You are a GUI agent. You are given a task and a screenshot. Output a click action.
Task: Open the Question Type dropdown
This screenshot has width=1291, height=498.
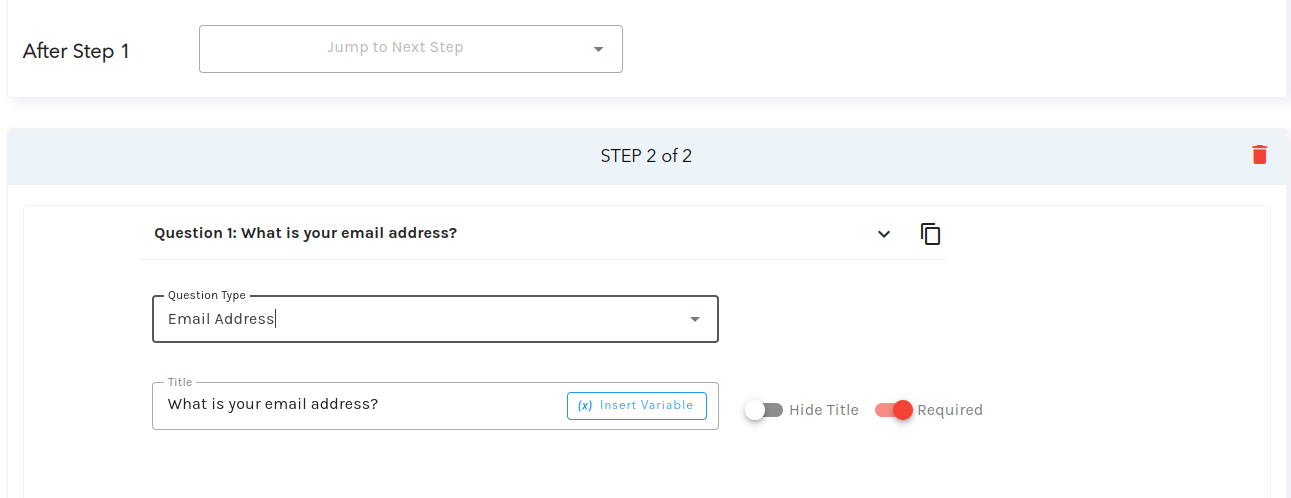click(x=435, y=319)
